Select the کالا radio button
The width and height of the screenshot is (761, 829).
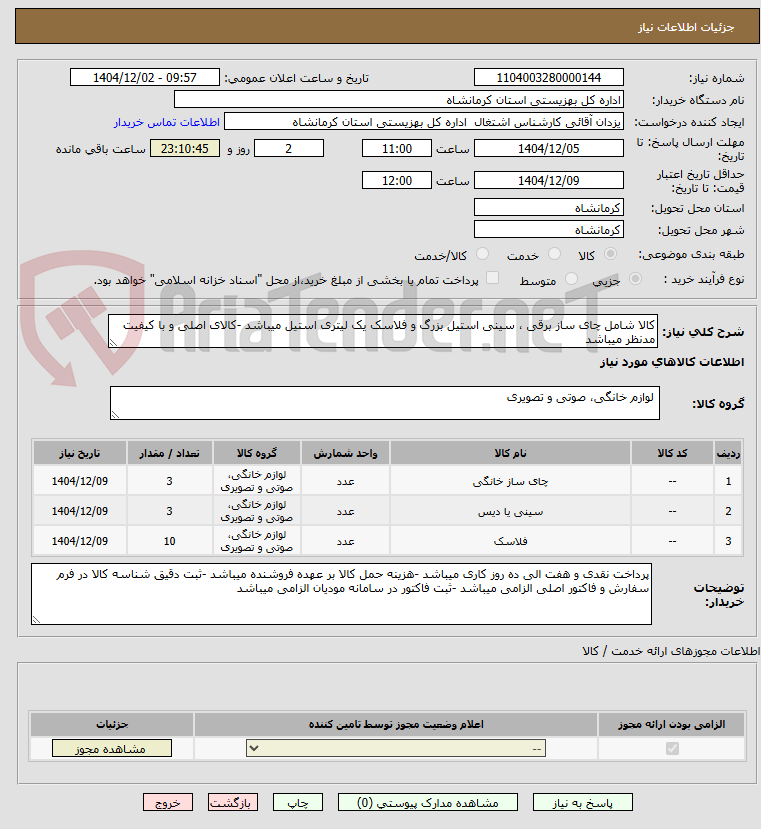point(610,254)
